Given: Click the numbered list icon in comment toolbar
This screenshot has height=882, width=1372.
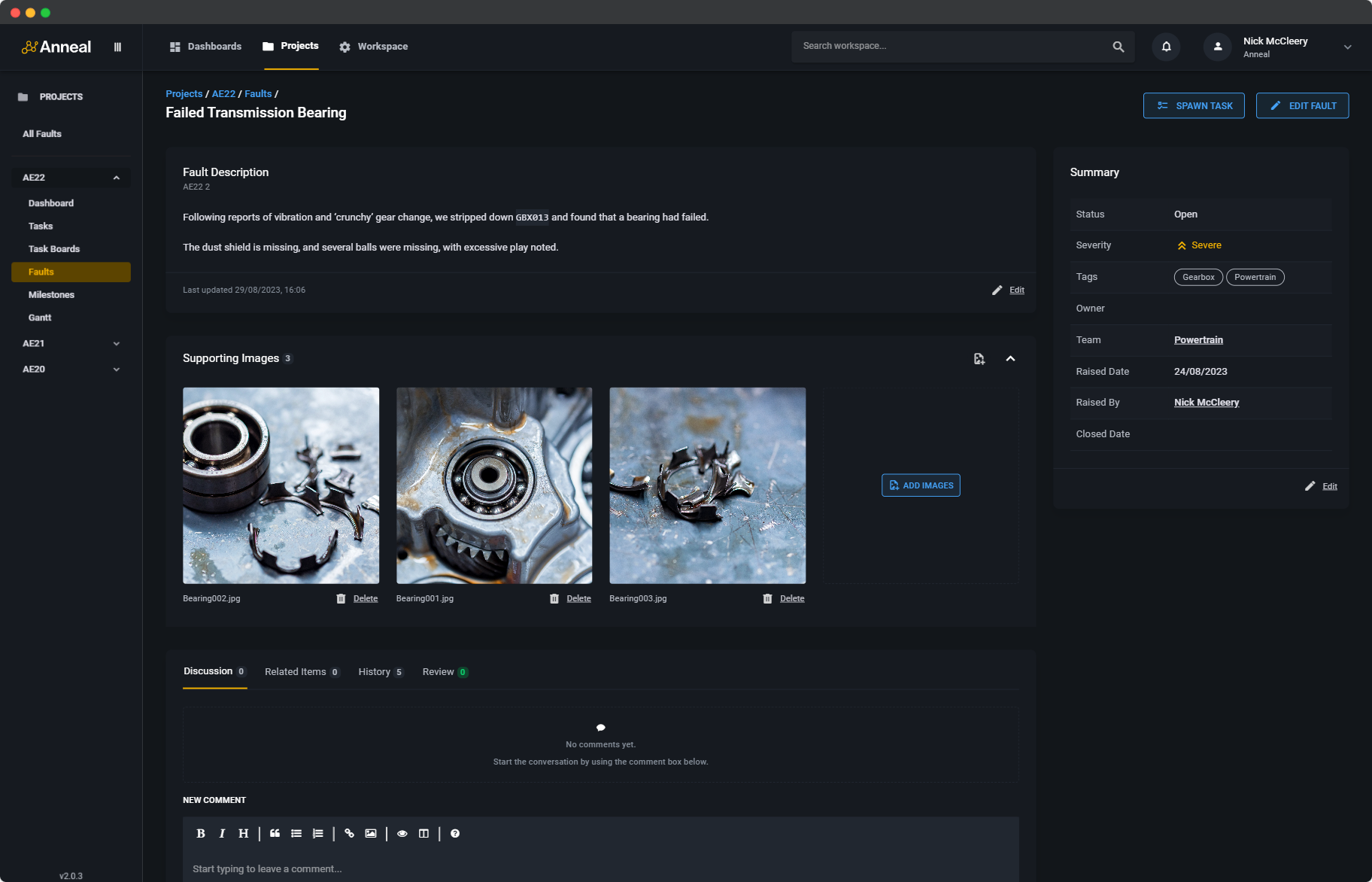Looking at the screenshot, I should 318,833.
